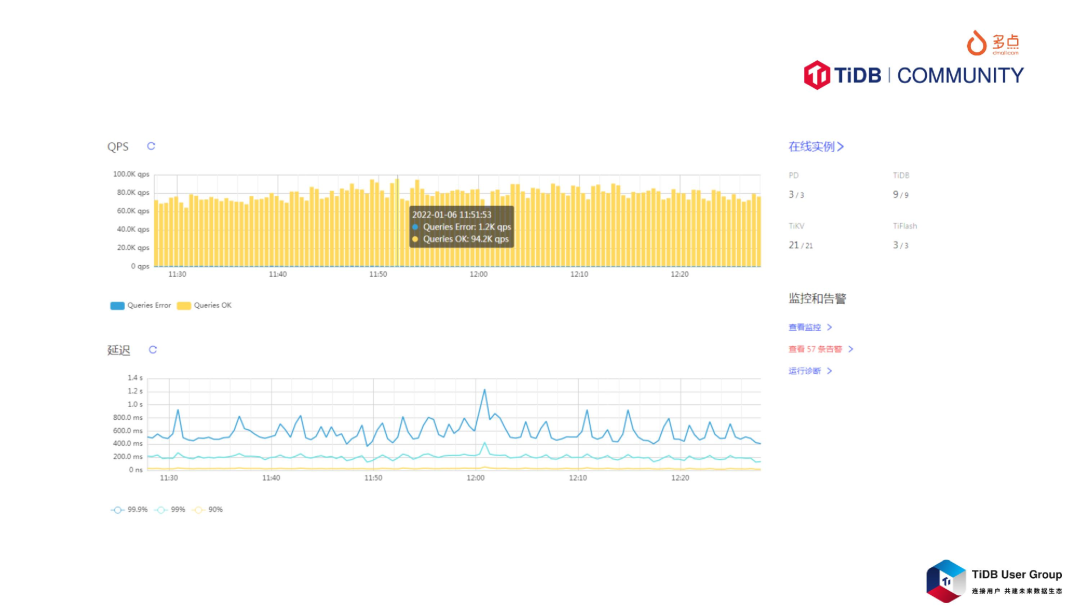Viewport: 1080px width, 608px height.
Task: Click Queries Error: 1.2K qps tooltip line
Action: tap(461, 227)
